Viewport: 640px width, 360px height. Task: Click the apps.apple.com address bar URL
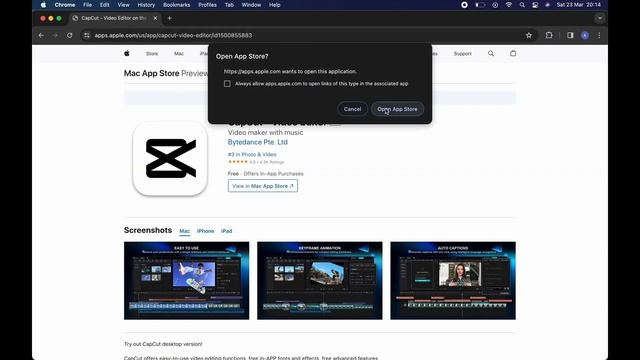pyautogui.click(x=173, y=36)
